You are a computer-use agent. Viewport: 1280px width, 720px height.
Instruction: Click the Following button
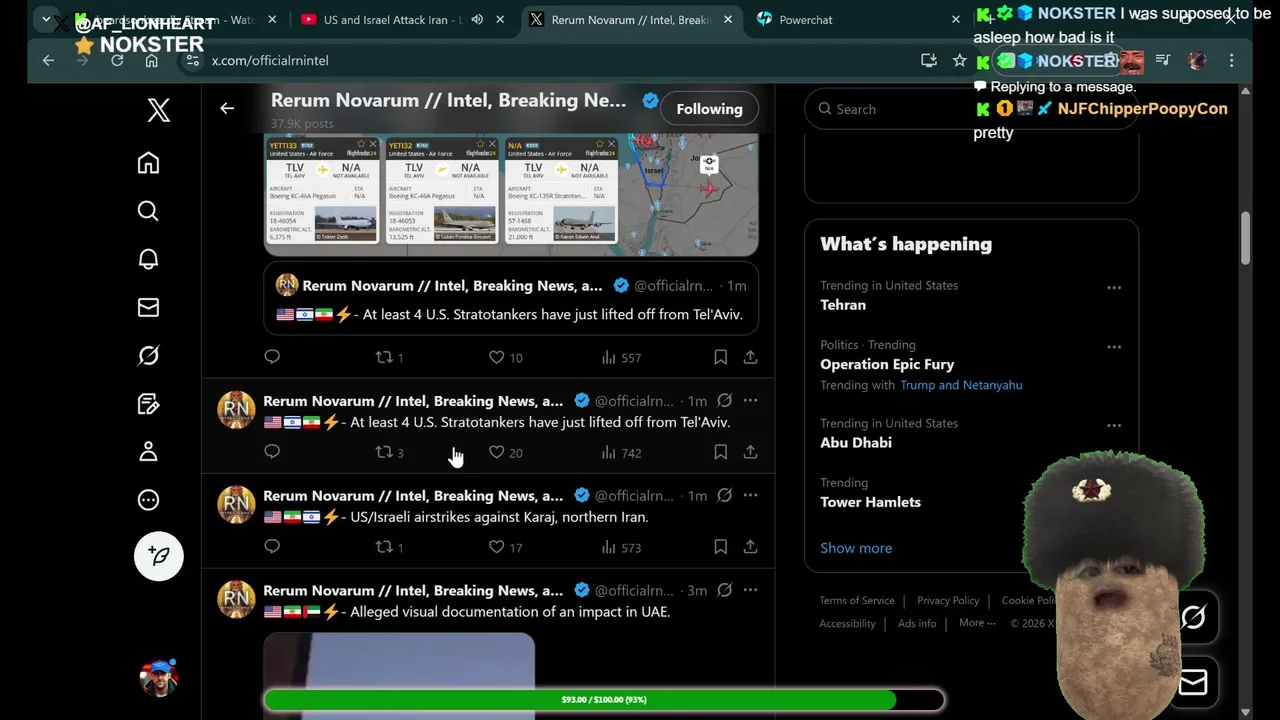(709, 109)
